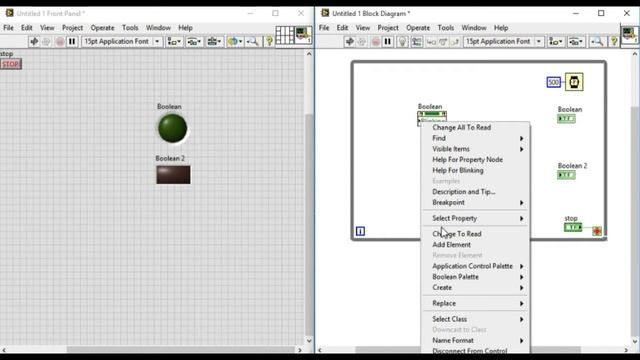Choose Help For Blinking
640x360 pixels.
[x=476, y=170]
